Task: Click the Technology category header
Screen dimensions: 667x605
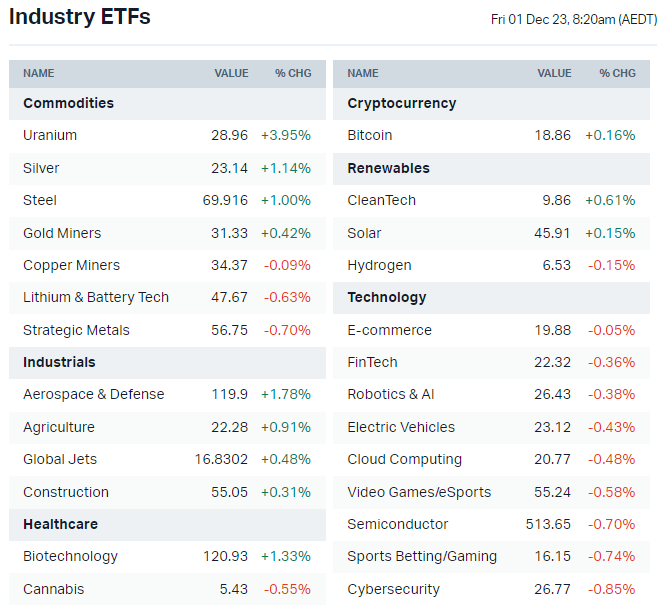Action: 387,297
